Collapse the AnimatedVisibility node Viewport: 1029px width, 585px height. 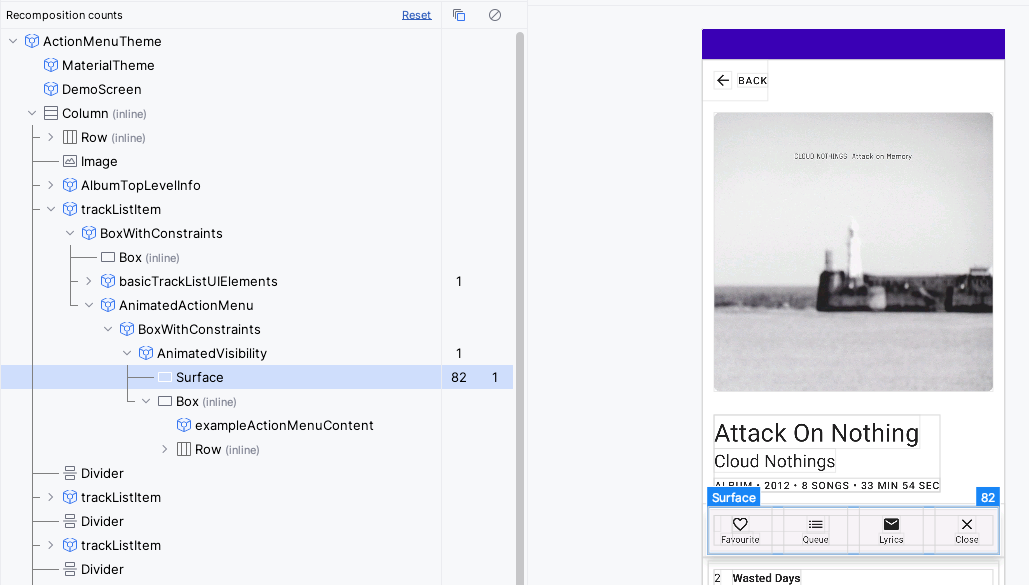(127, 353)
